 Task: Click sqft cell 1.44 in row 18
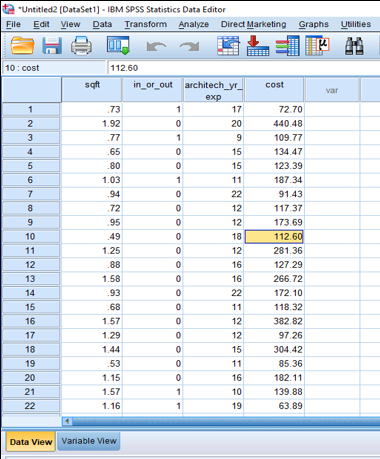tap(92, 349)
